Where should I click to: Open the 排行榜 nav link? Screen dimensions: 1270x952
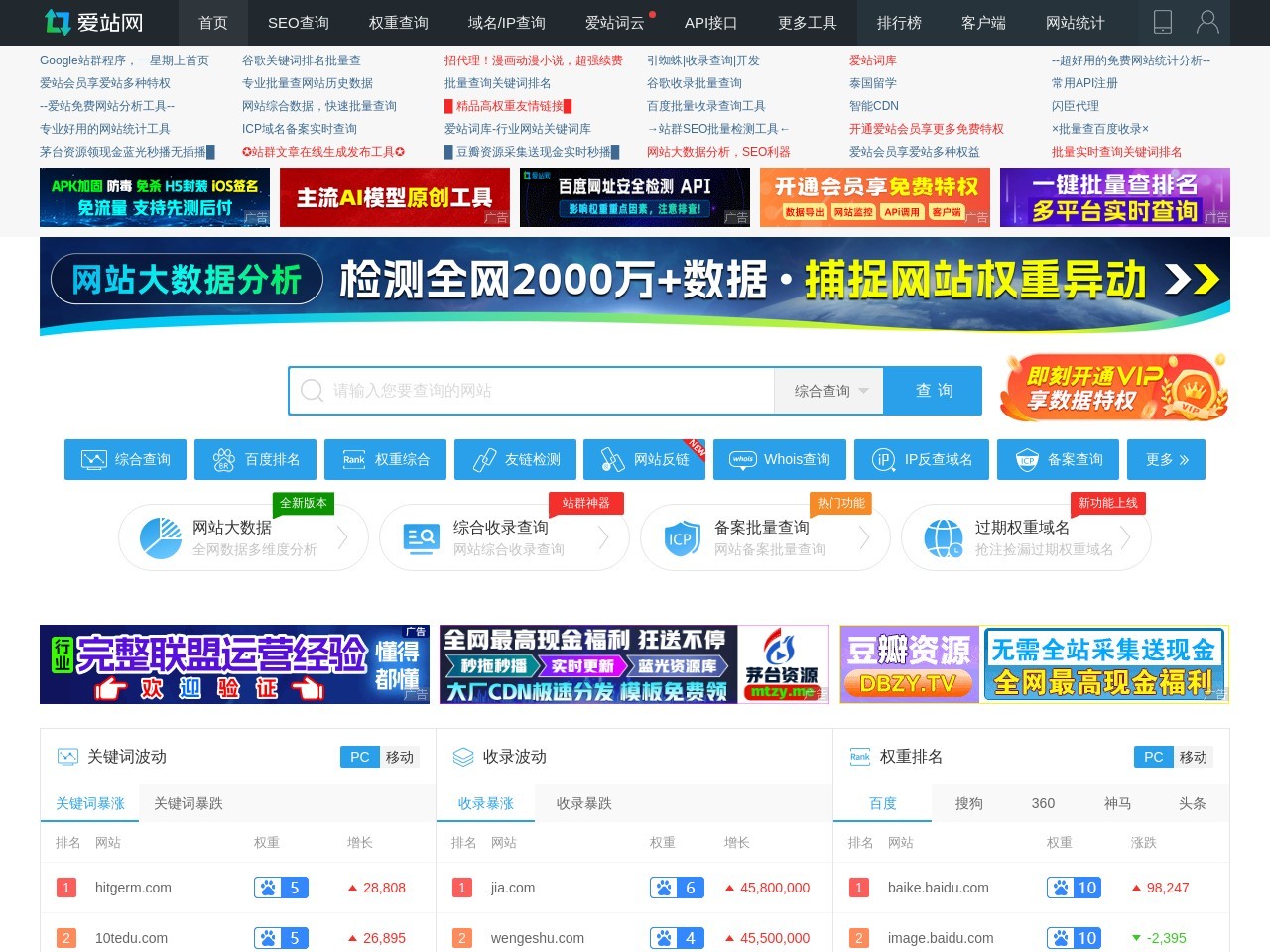click(x=899, y=22)
